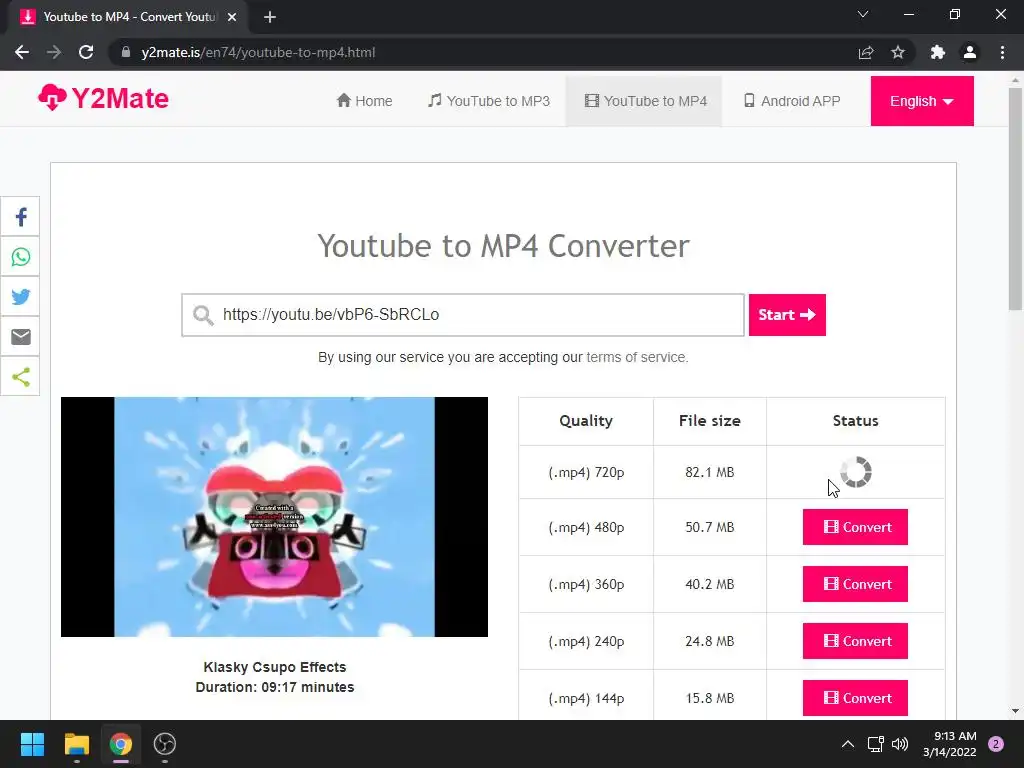The width and height of the screenshot is (1024, 768).
Task: Click the Start button
Action: (787, 315)
